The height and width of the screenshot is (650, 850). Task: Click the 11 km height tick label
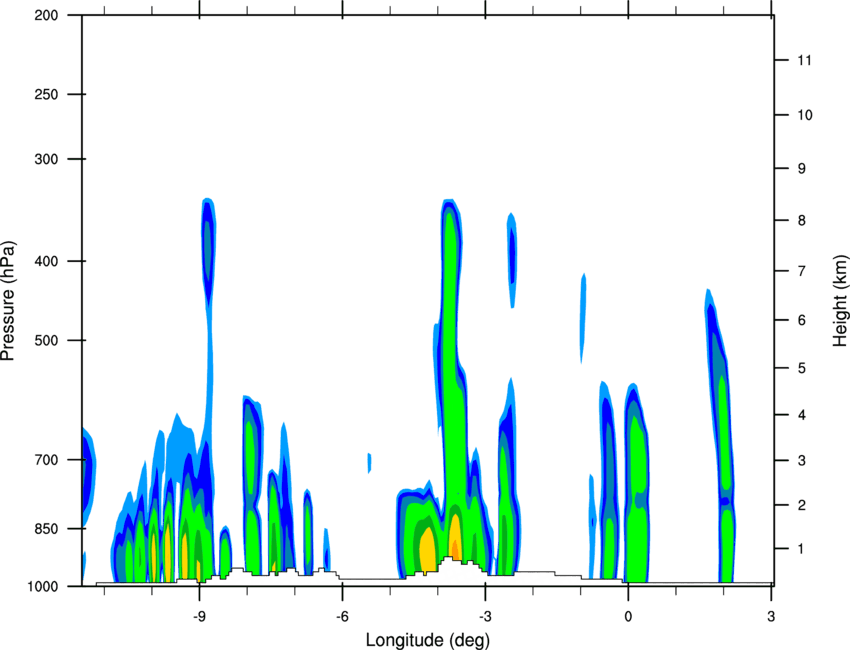(805, 60)
